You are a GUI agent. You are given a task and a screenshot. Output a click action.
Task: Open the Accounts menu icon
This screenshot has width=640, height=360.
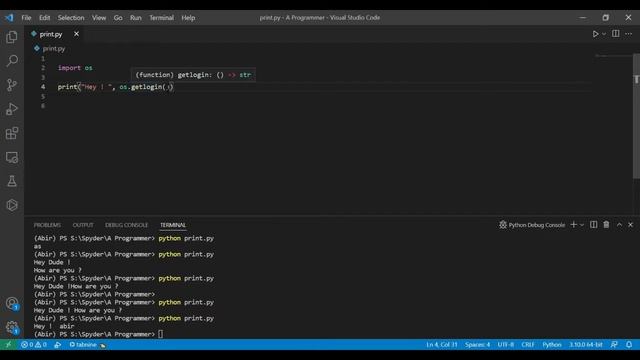pyautogui.click(x=12, y=304)
